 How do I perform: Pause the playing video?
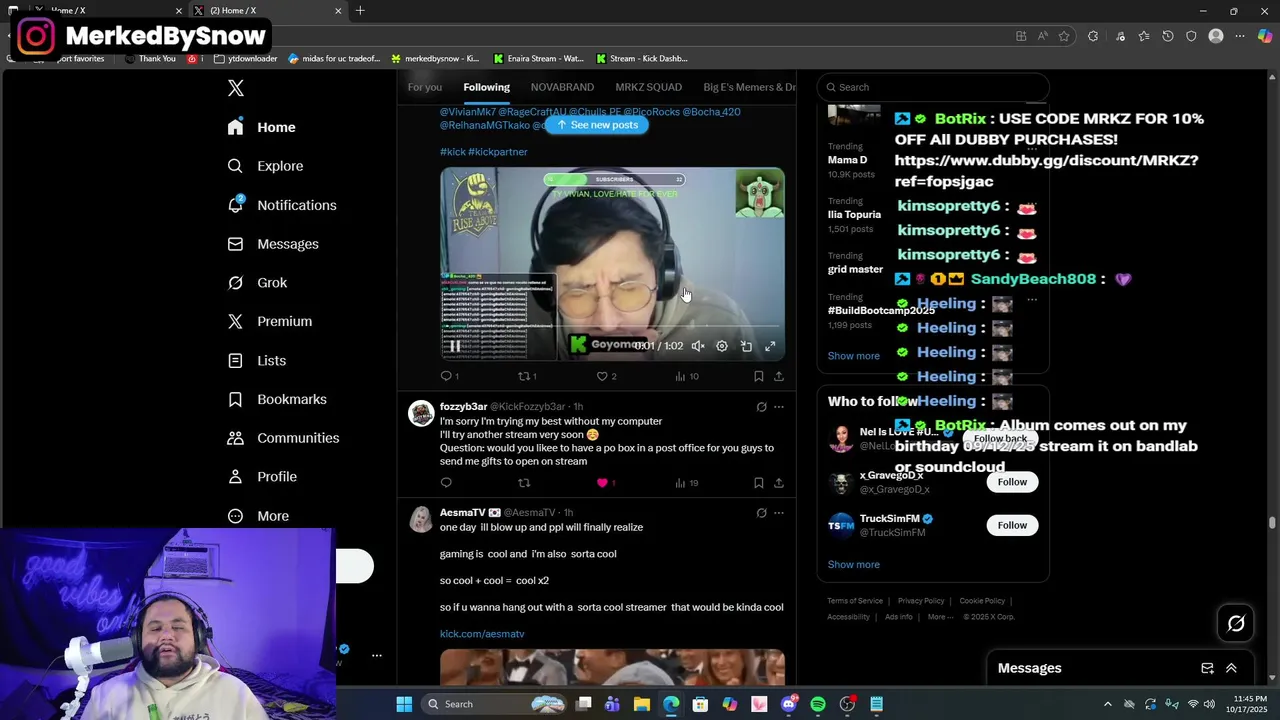click(x=454, y=346)
